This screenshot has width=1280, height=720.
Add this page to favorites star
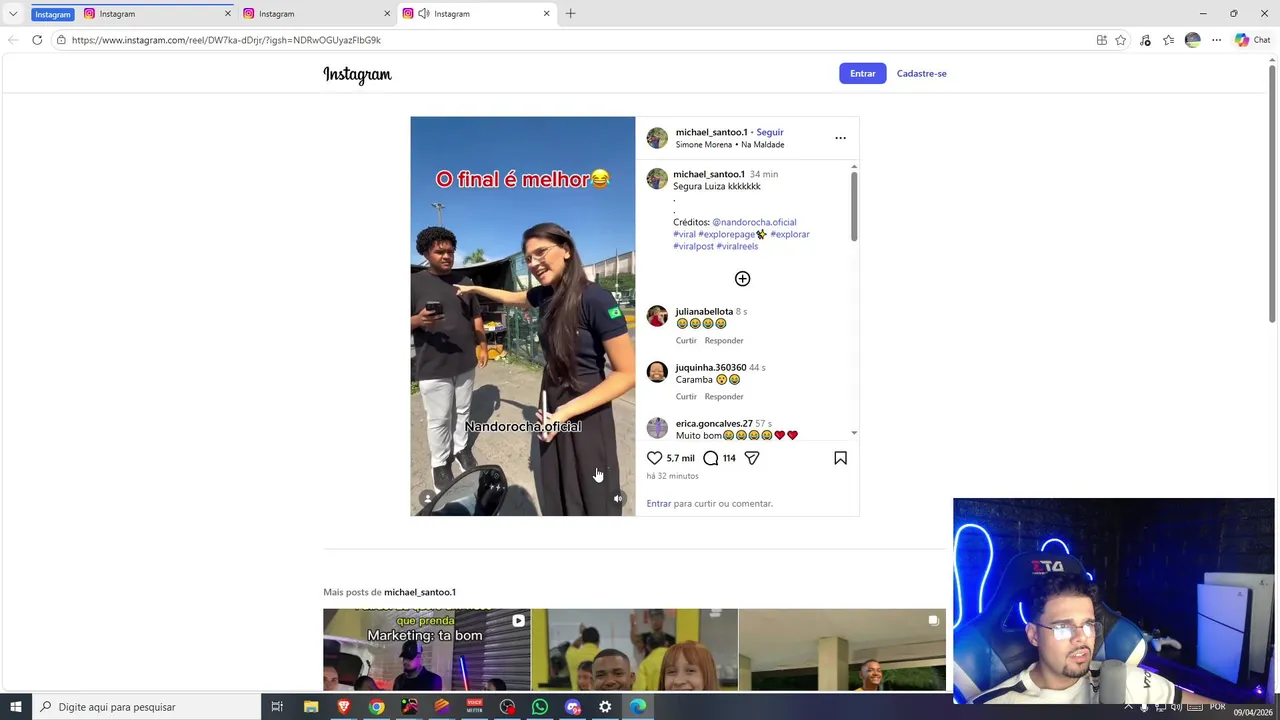pos(1121,40)
